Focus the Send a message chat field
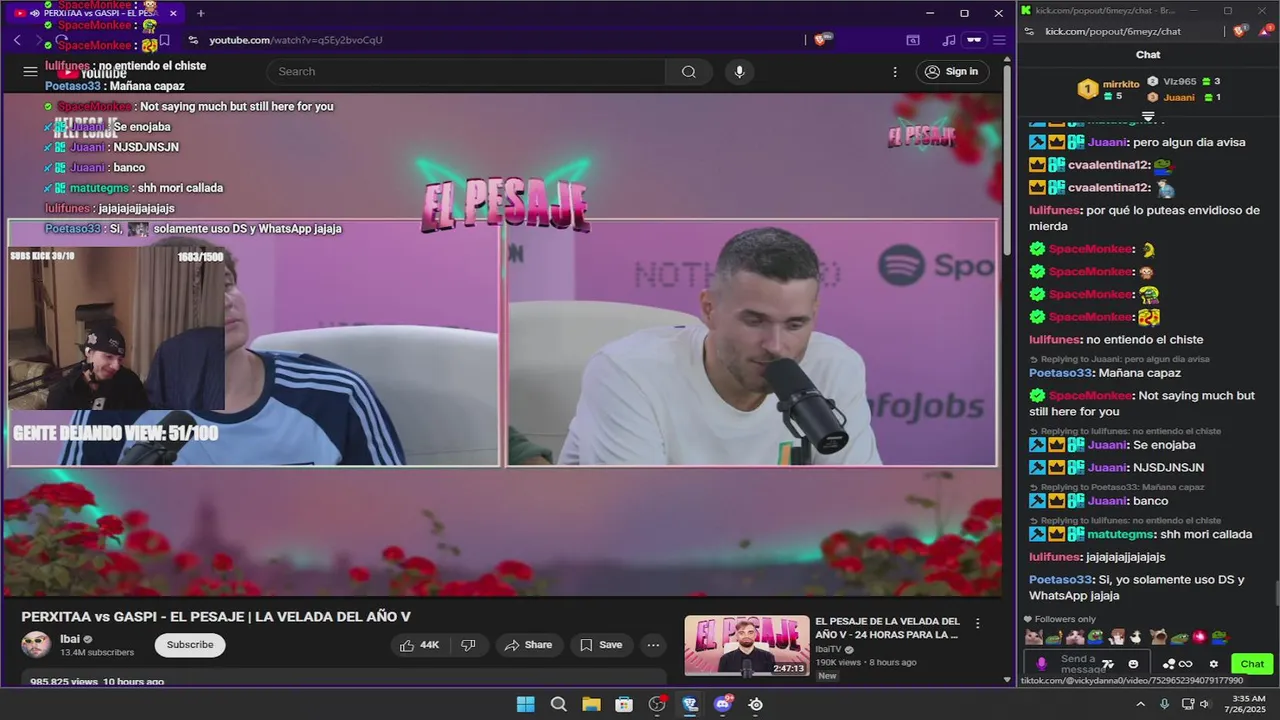Viewport: 1280px width, 720px height. pos(1086,664)
